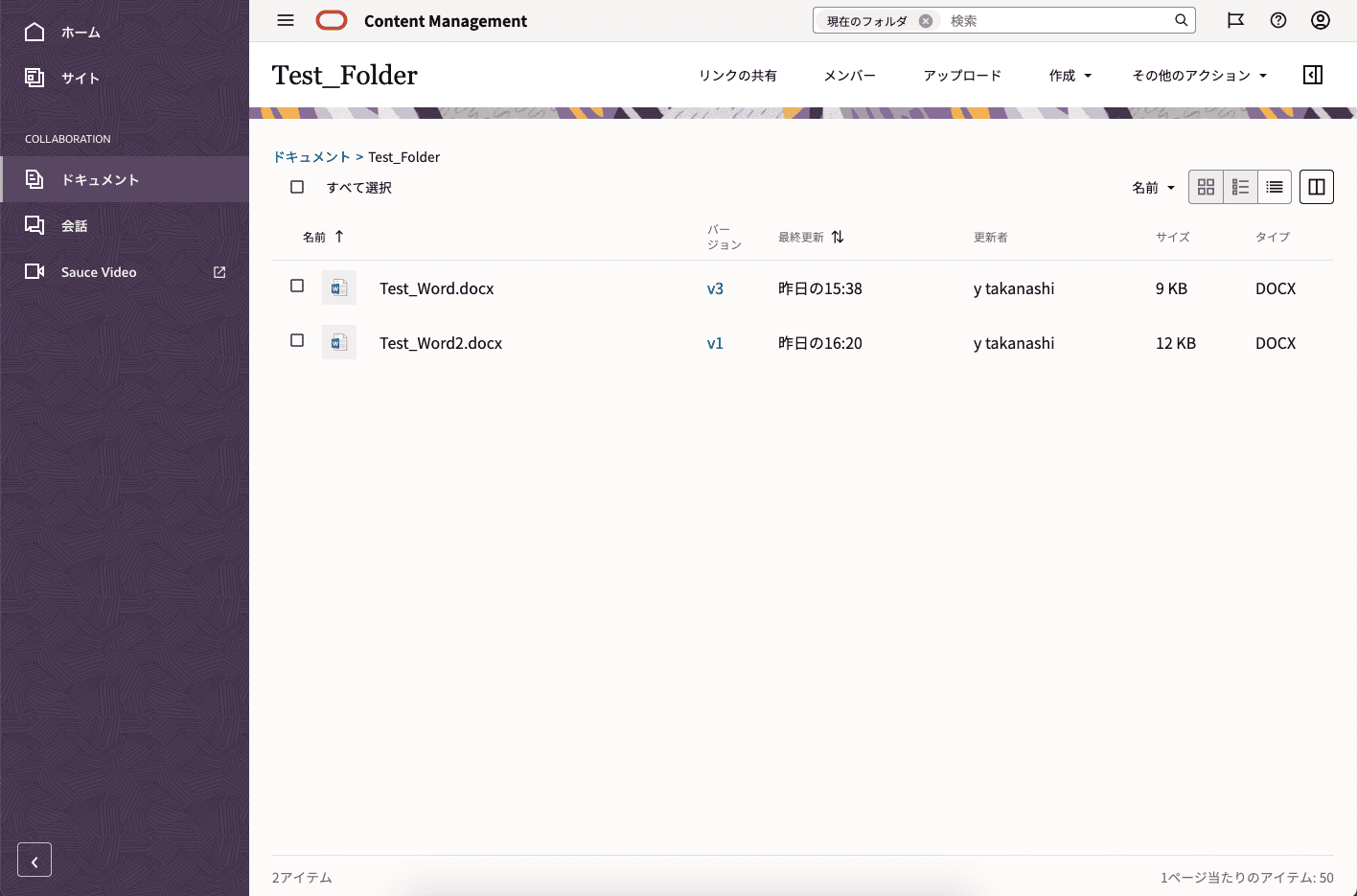The height and width of the screenshot is (896, 1357).
Task: Open the navigation hamburger menu
Action: (285, 20)
